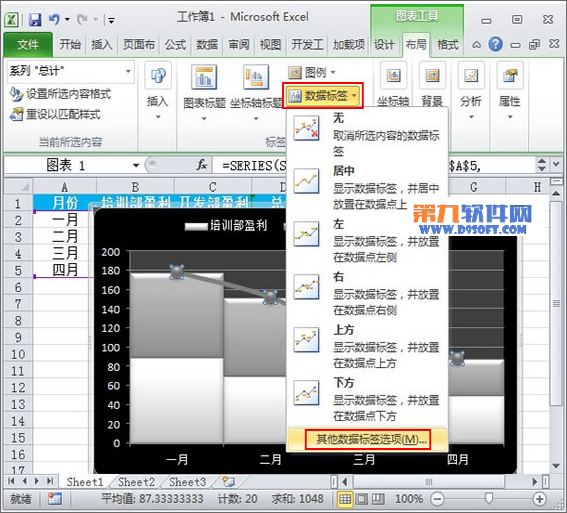Choose Right (右) data label option

click(x=367, y=294)
